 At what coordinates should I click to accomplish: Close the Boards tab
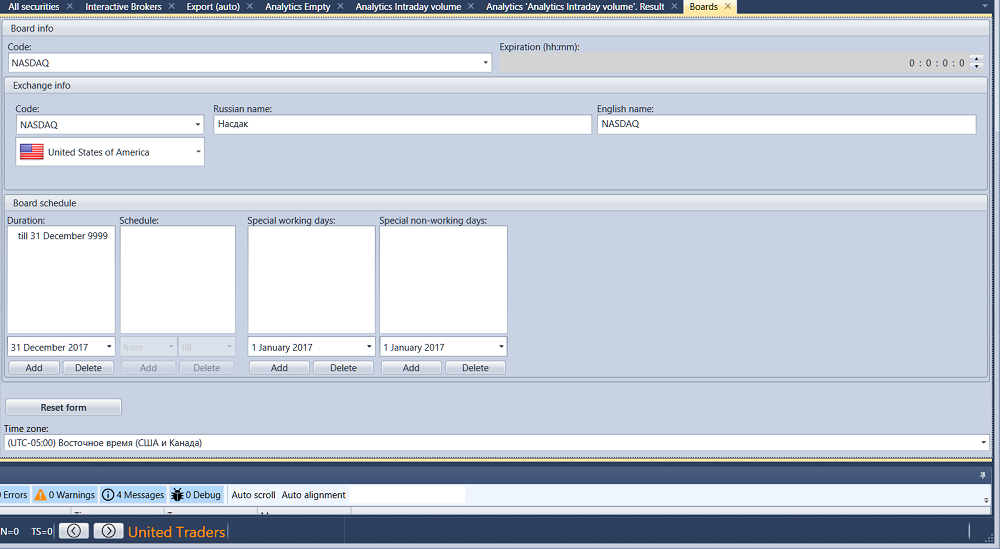(728, 6)
